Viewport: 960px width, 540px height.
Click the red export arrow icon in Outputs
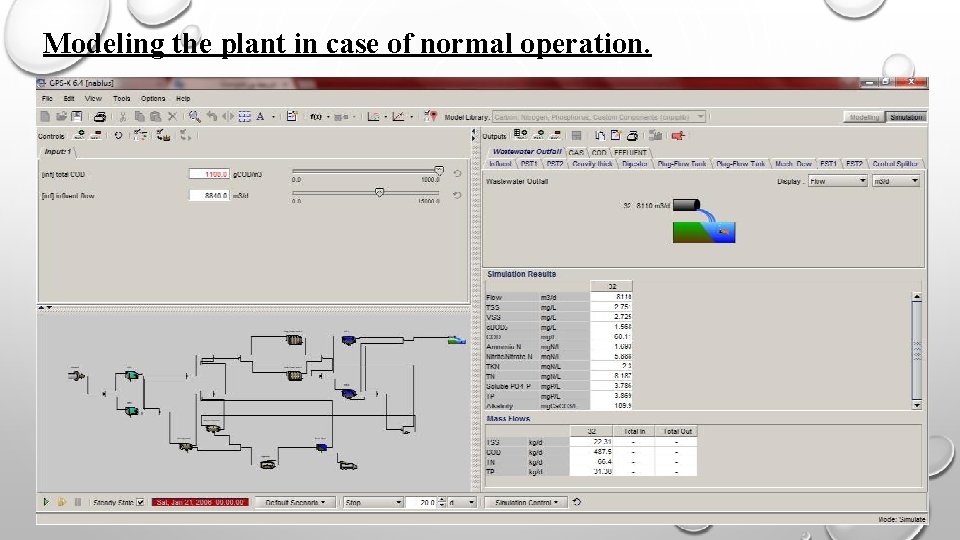tap(678, 135)
